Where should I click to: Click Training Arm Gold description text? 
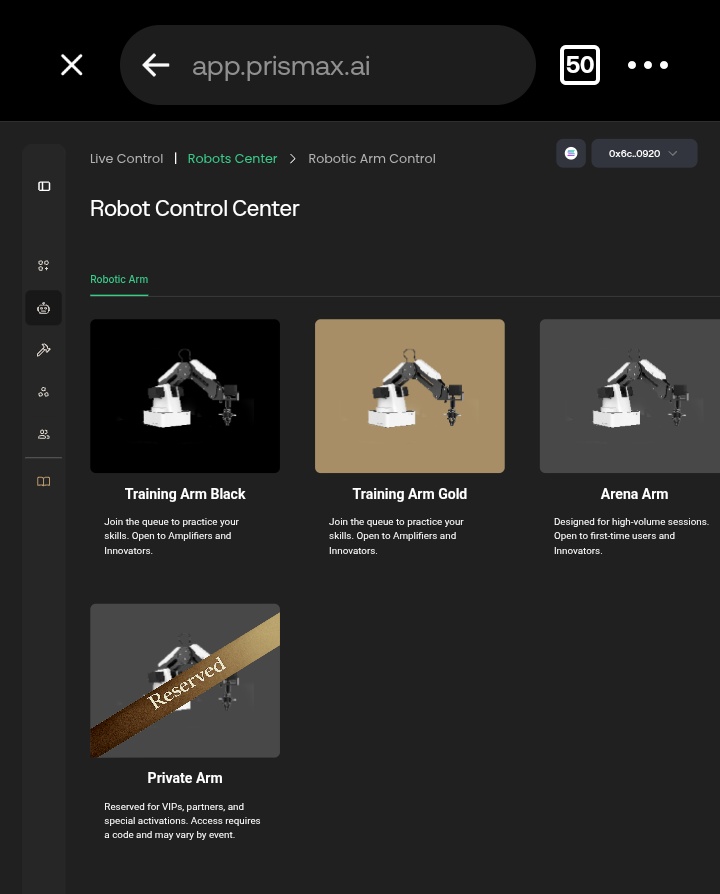point(396,536)
